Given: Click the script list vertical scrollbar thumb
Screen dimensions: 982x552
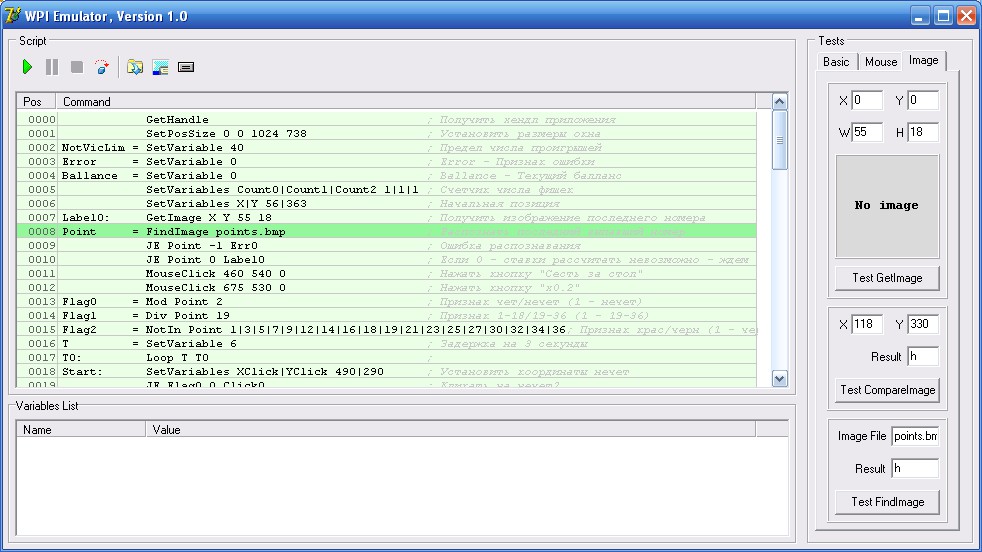Looking at the screenshot, I should (x=780, y=140).
